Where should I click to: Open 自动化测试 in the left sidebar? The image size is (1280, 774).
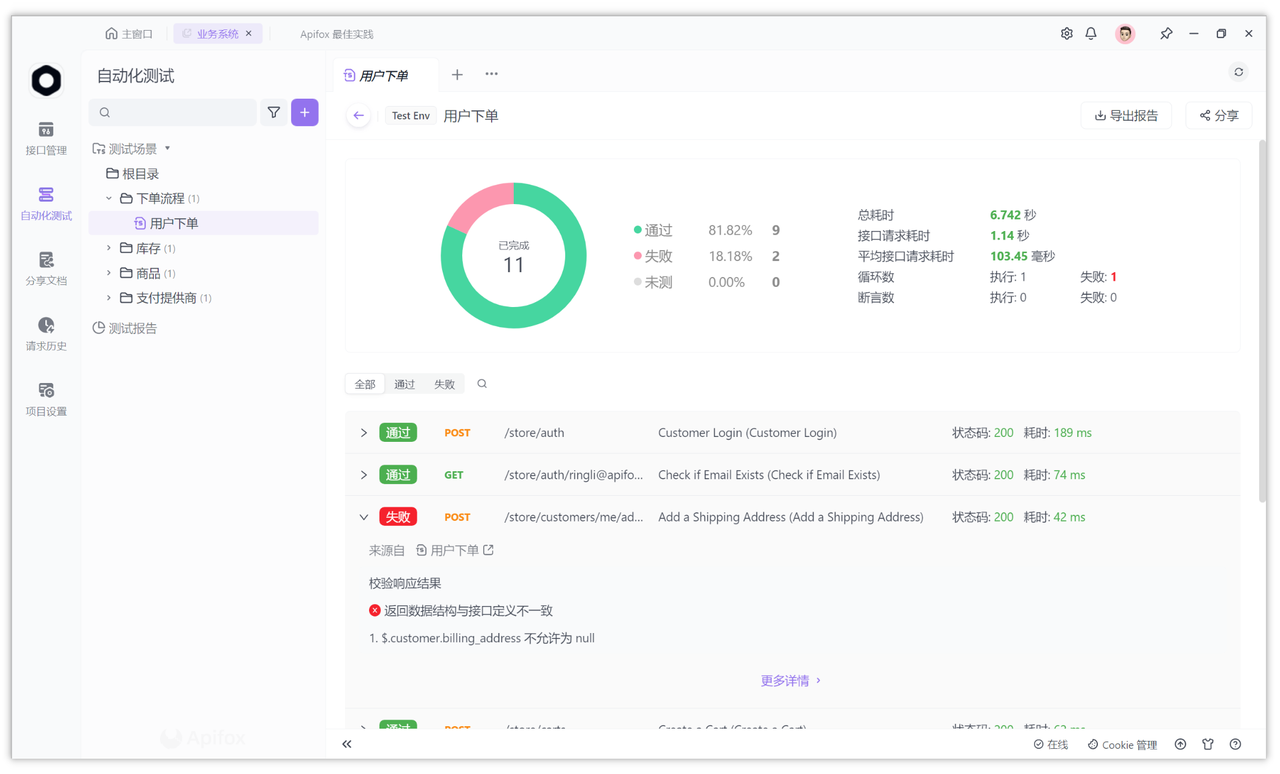tap(46, 204)
